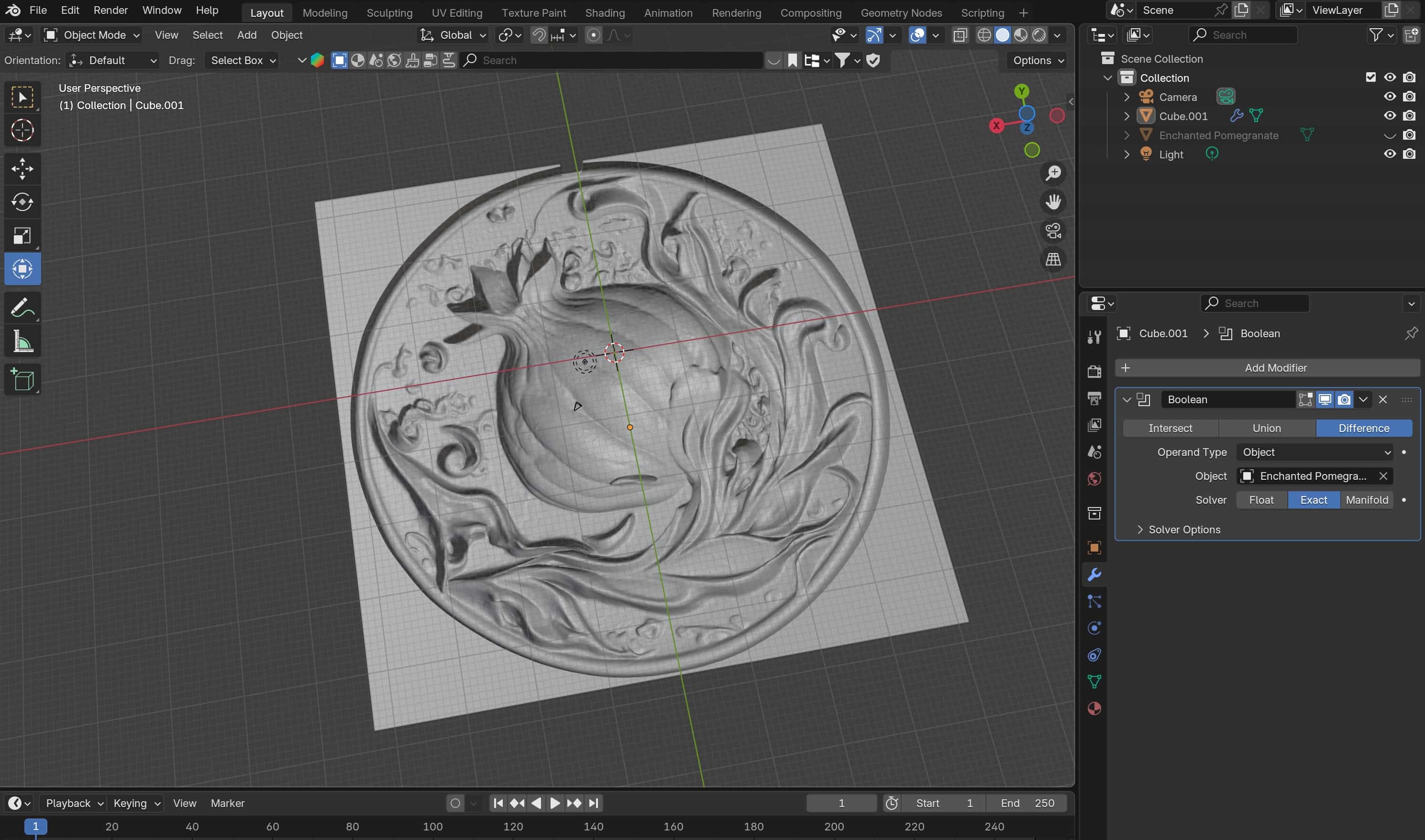This screenshot has height=840, width=1425.
Task: Activate the Move tool
Action: coord(22,169)
